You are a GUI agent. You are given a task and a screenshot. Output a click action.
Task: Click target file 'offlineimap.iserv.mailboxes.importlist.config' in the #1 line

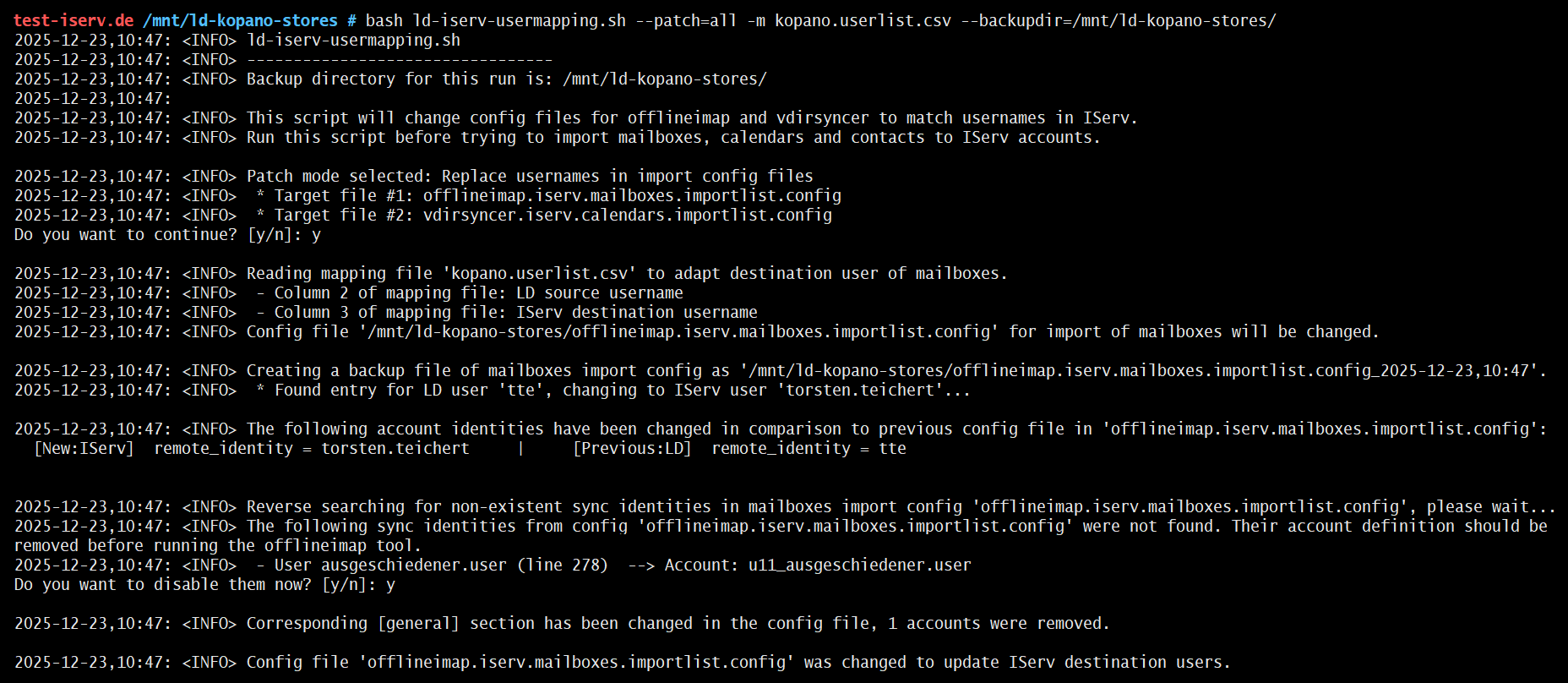632,195
